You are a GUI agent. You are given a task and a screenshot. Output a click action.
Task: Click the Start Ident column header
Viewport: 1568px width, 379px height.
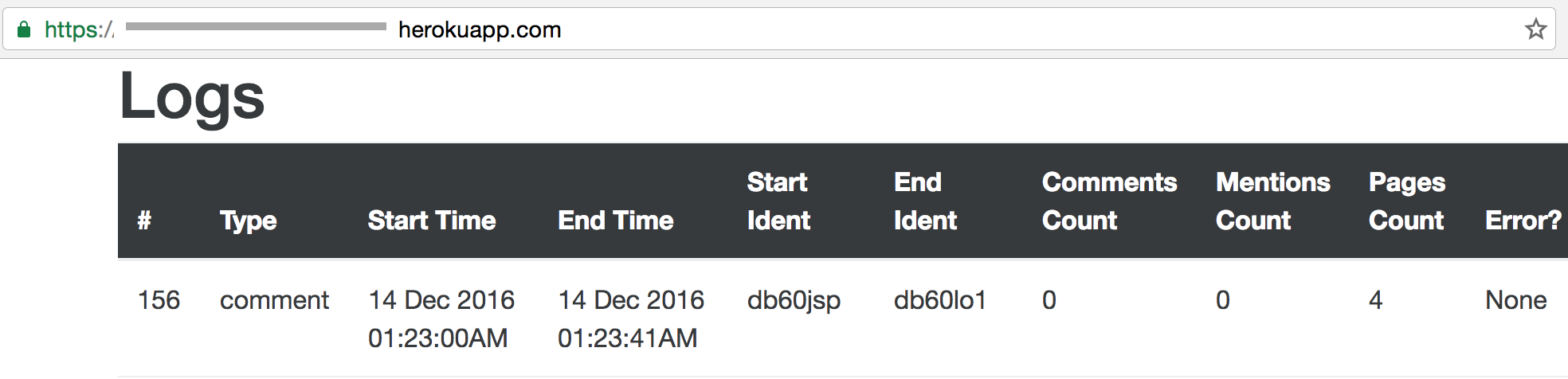[778, 201]
